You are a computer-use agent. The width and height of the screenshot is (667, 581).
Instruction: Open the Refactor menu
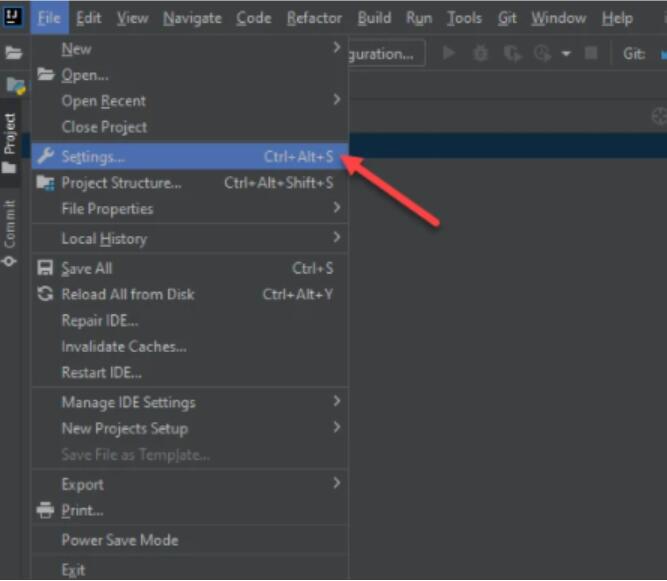tap(314, 18)
